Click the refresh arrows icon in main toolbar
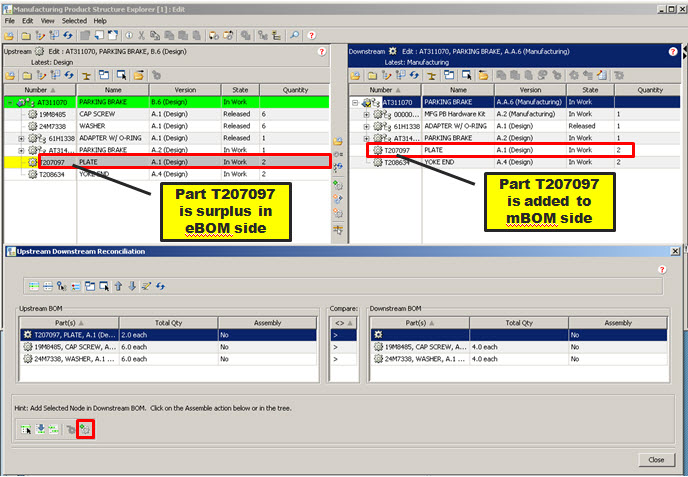 tap(68, 36)
